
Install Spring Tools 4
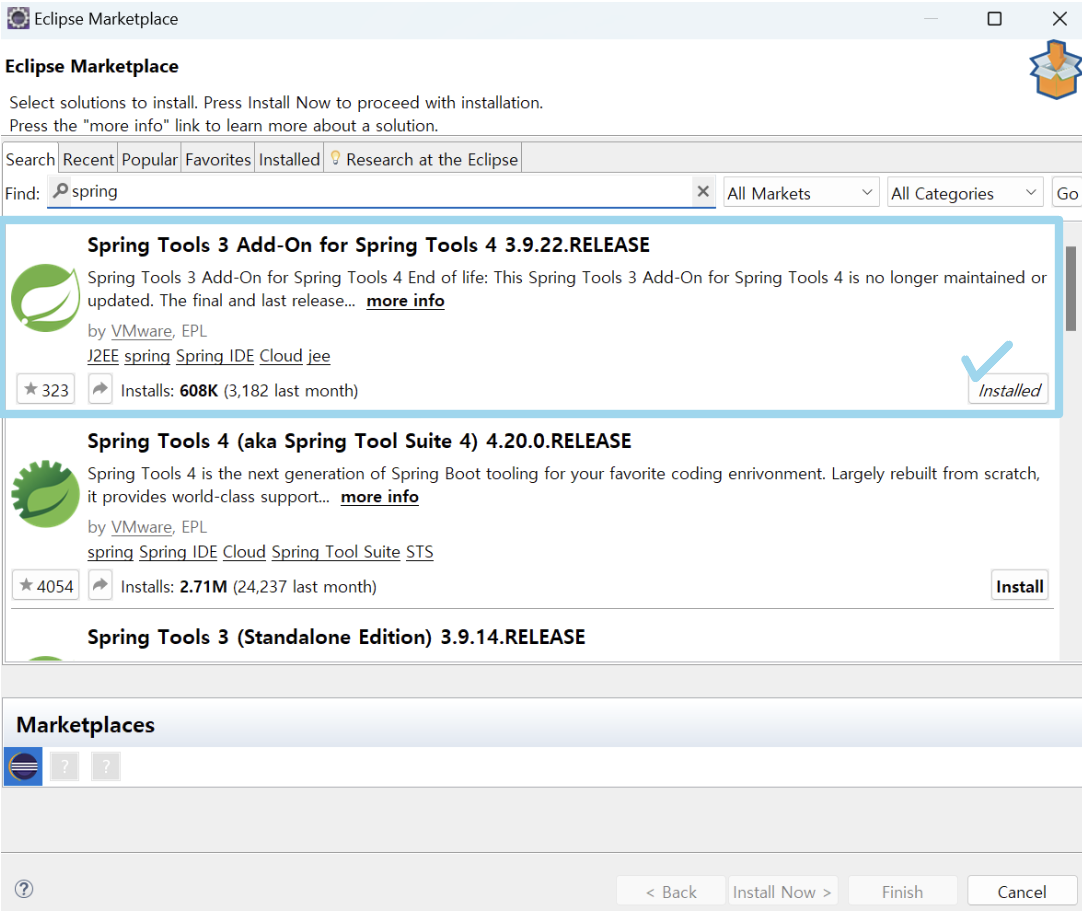point(1019,586)
